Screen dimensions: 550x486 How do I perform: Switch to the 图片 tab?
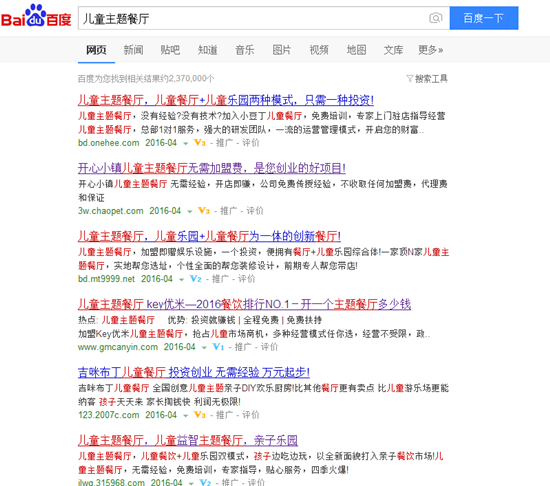pyautogui.click(x=282, y=50)
